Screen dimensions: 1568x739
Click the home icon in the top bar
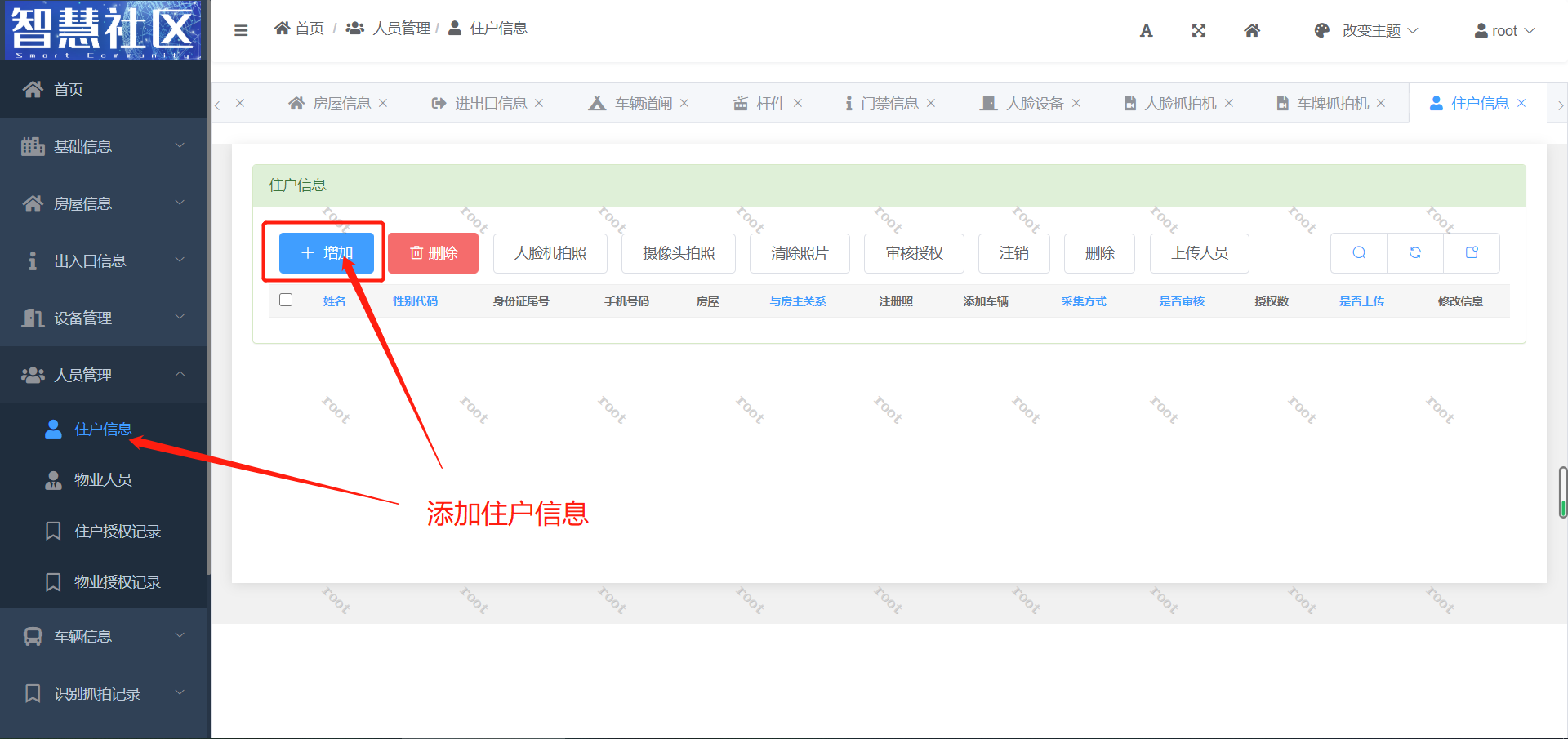[1251, 30]
